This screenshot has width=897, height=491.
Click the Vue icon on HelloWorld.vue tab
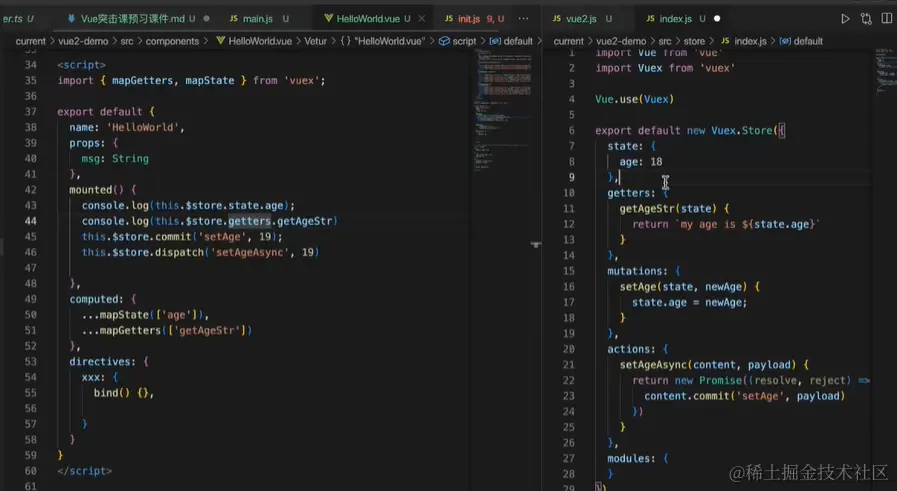328,19
